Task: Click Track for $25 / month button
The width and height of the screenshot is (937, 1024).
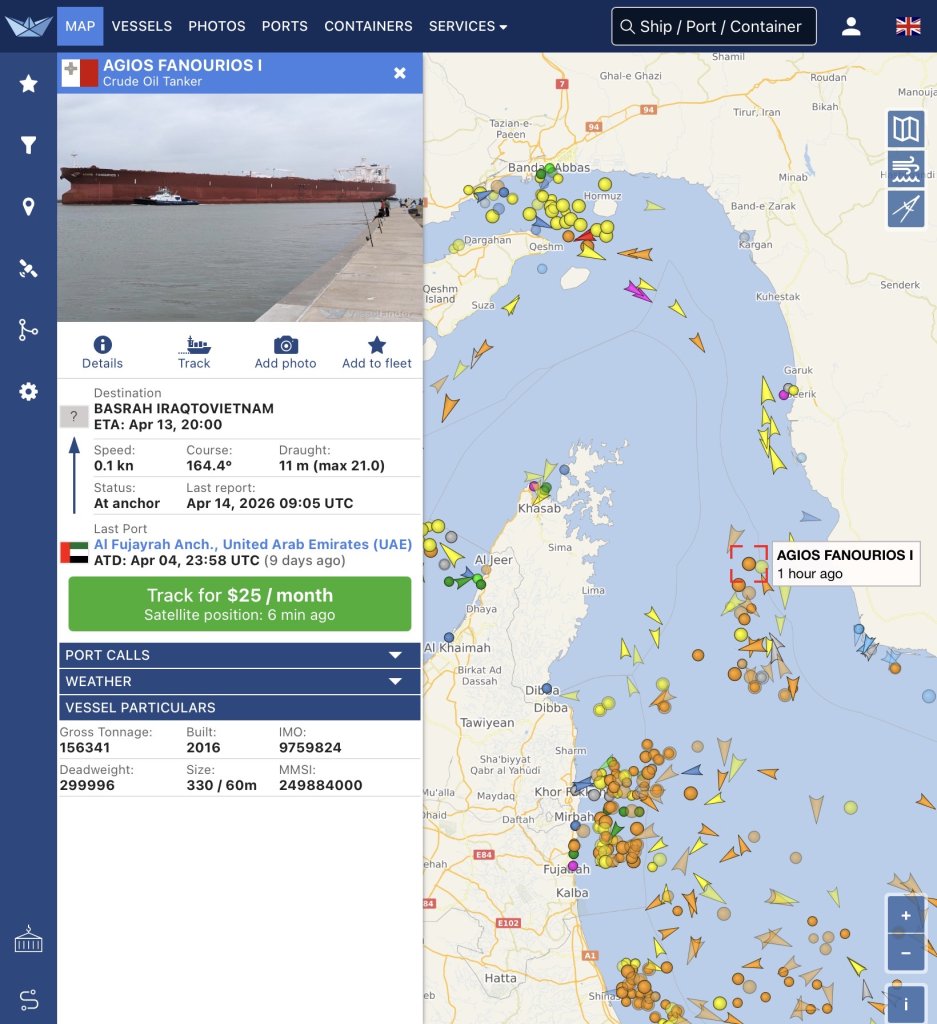Action: click(240, 604)
